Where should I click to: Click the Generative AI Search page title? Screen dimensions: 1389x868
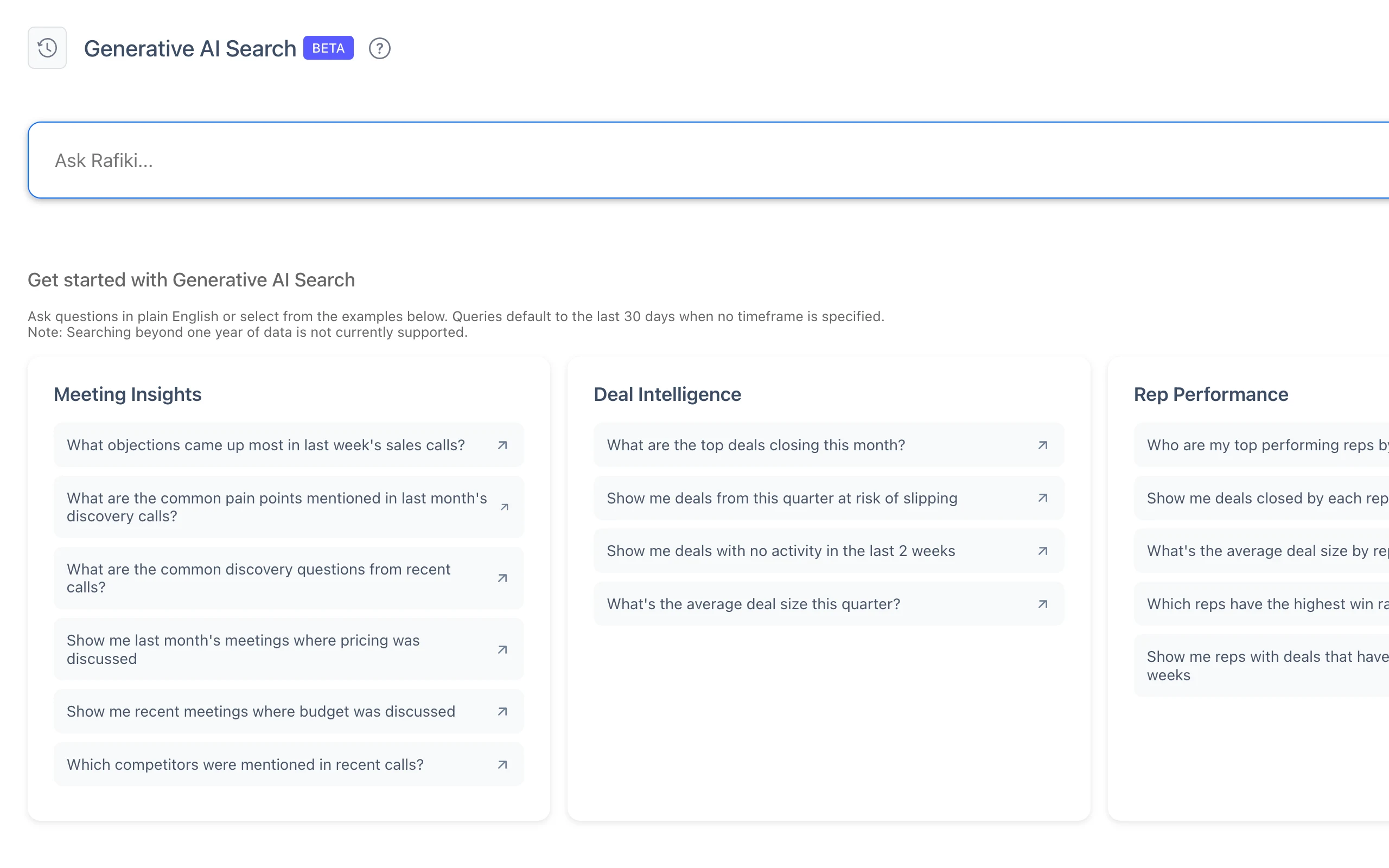pos(190,48)
